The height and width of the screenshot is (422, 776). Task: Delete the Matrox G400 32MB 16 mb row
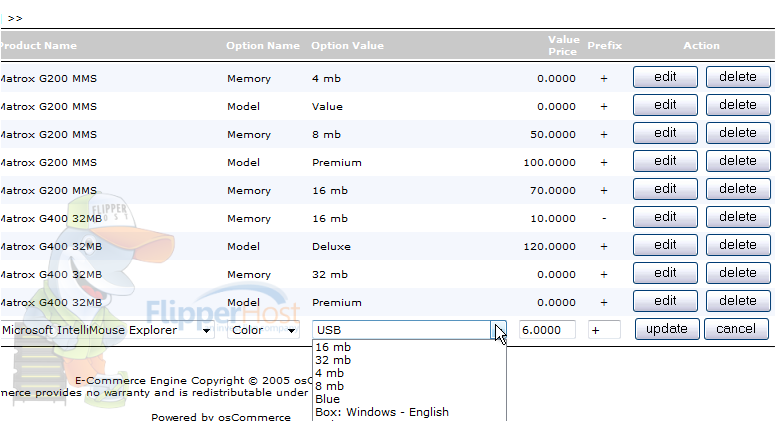(x=738, y=217)
